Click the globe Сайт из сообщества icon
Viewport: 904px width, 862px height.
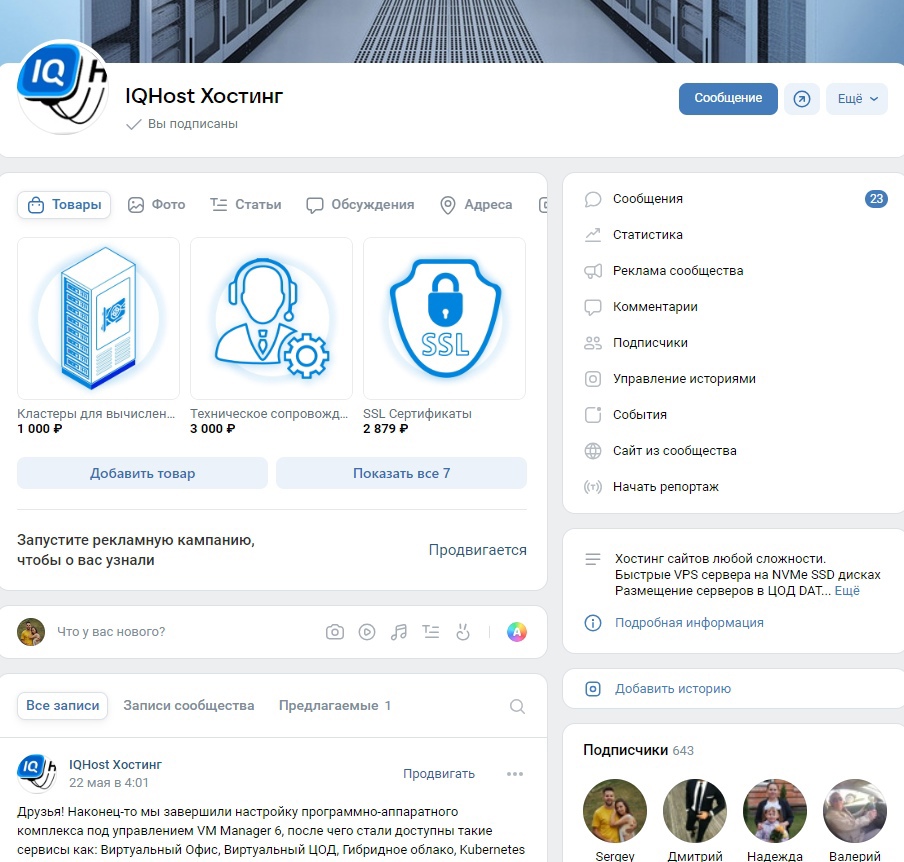pos(593,451)
